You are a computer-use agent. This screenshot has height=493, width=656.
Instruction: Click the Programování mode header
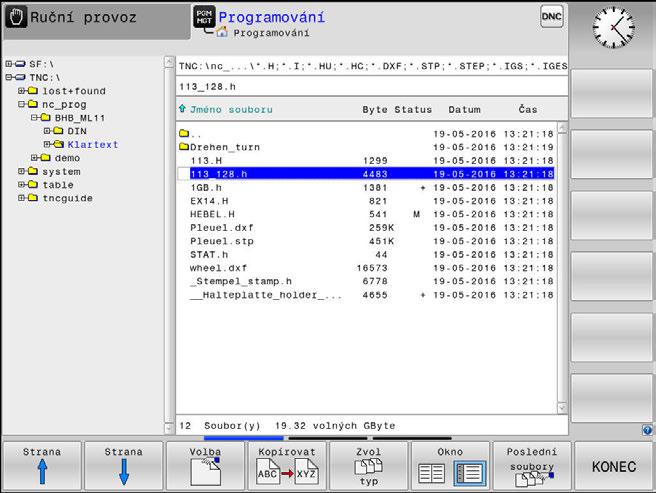pyautogui.click(x=272, y=17)
